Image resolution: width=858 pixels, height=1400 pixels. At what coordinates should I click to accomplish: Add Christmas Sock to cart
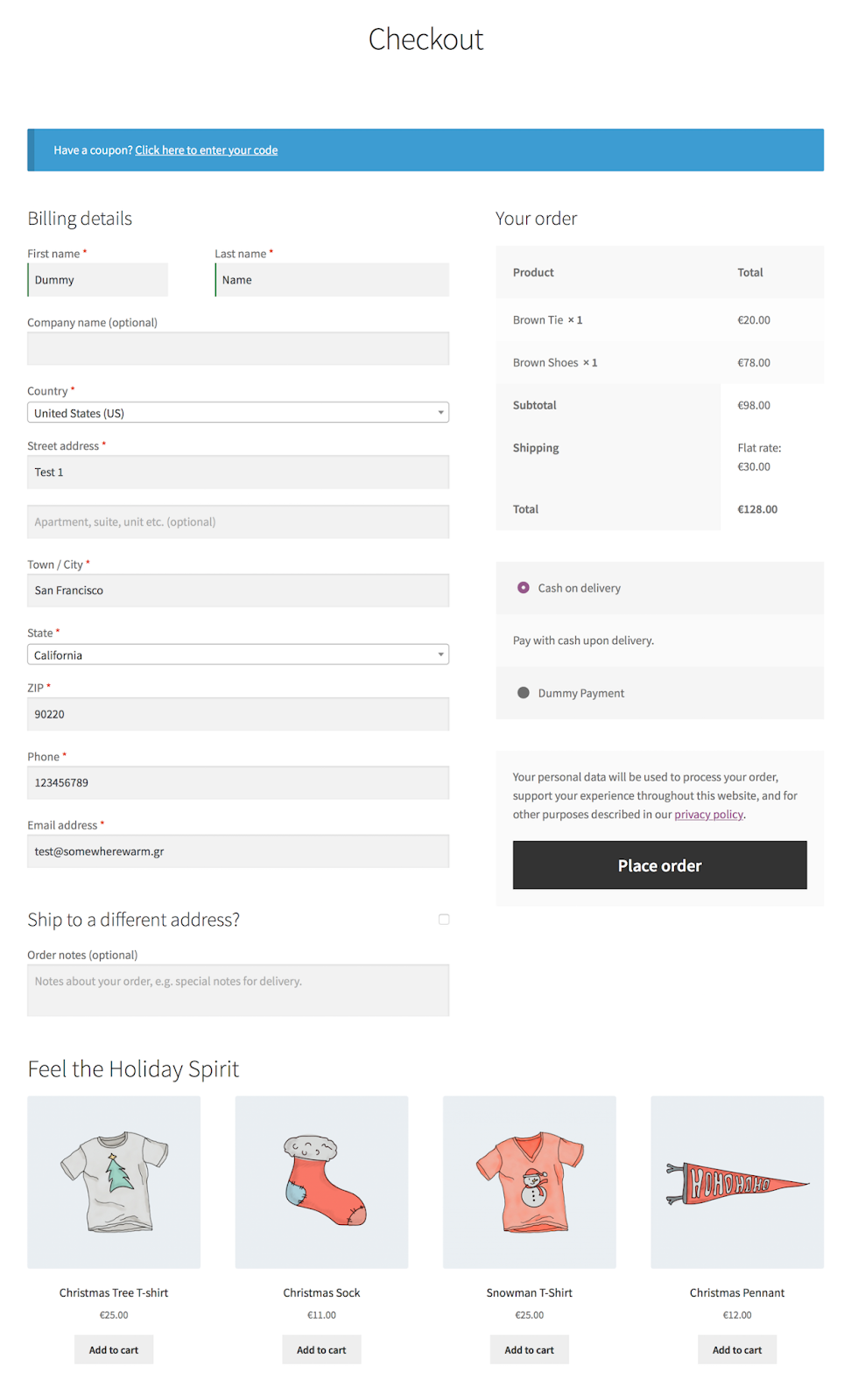coord(321,1350)
